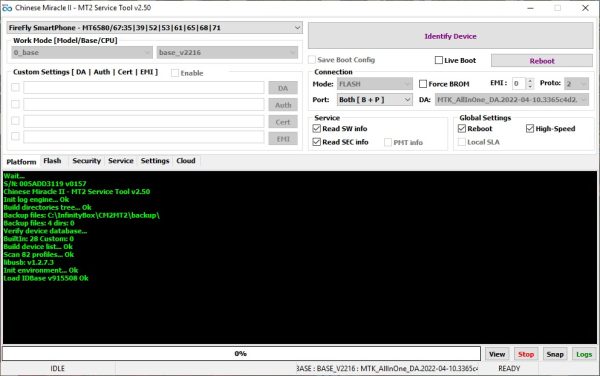
Task: Open Logs with the green button
Action: coord(584,354)
